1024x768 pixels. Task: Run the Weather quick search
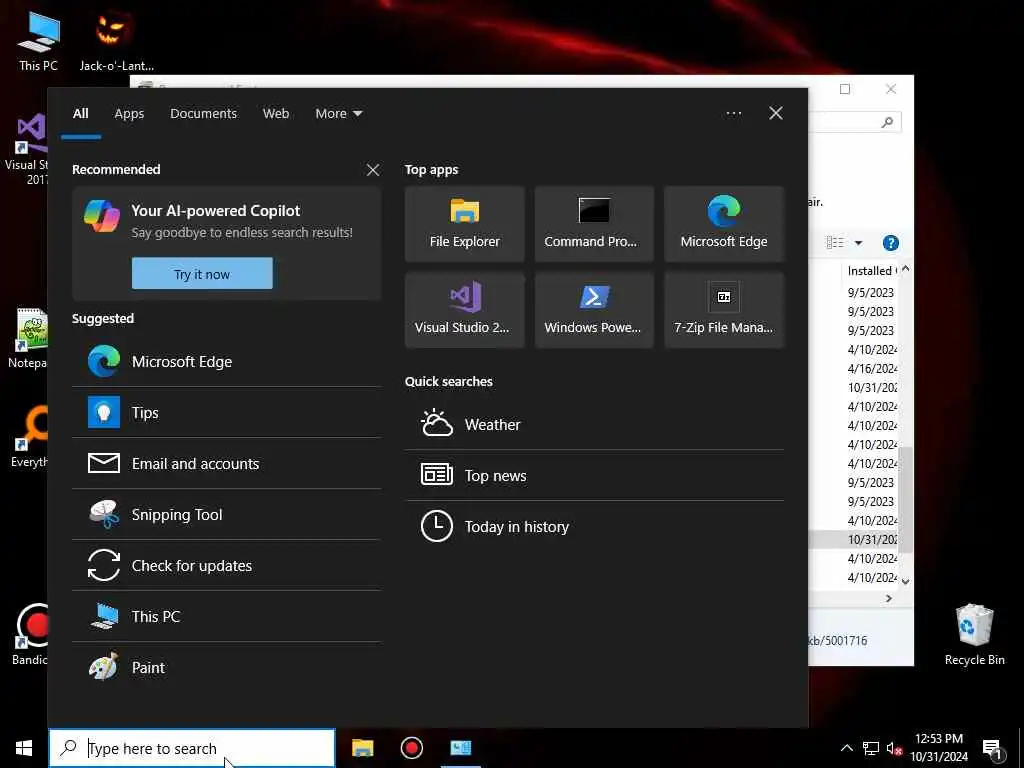594,424
